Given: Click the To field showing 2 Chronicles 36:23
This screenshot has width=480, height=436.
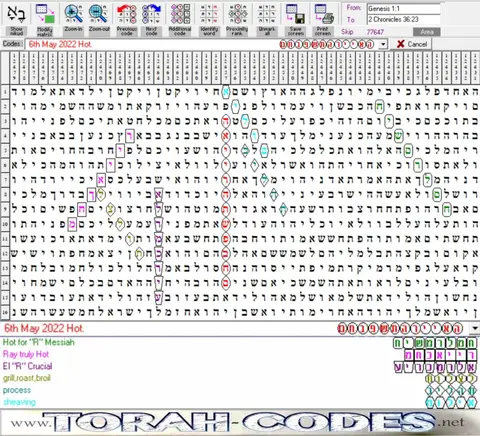Looking at the screenshot, I should [404, 19].
